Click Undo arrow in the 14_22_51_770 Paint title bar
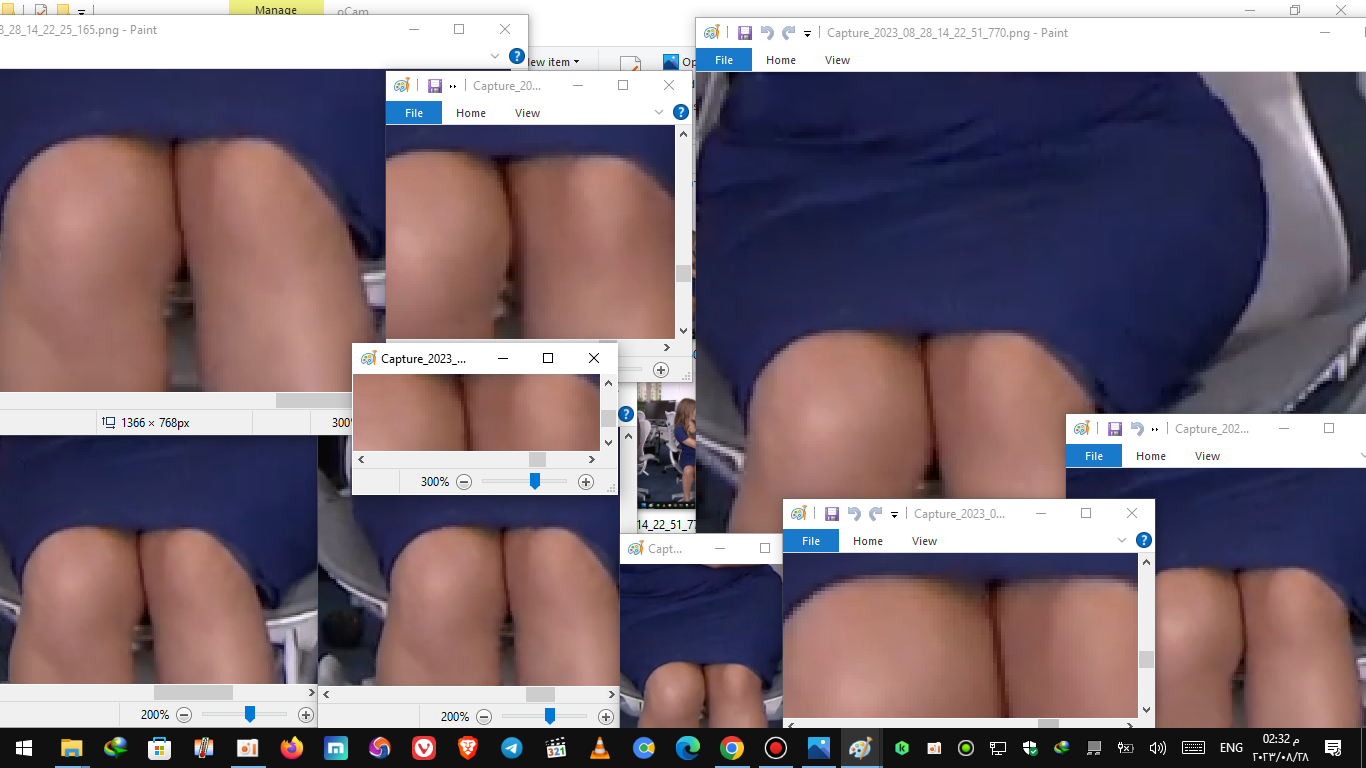Image resolution: width=1366 pixels, height=768 pixels. (x=767, y=33)
